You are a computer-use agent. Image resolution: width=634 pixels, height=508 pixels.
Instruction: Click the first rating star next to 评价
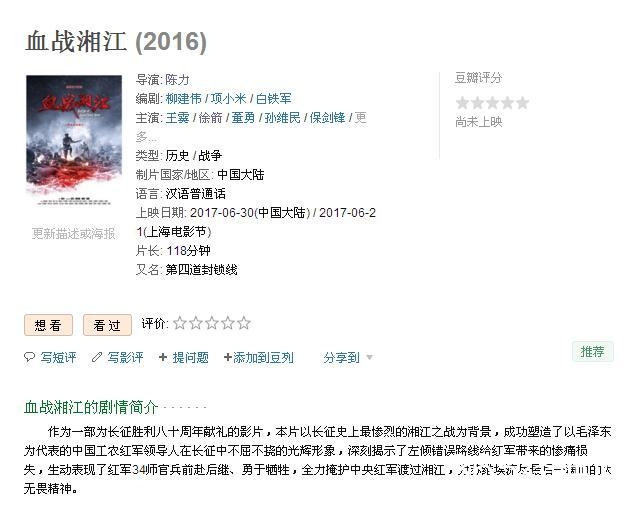pyautogui.click(x=180, y=323)
